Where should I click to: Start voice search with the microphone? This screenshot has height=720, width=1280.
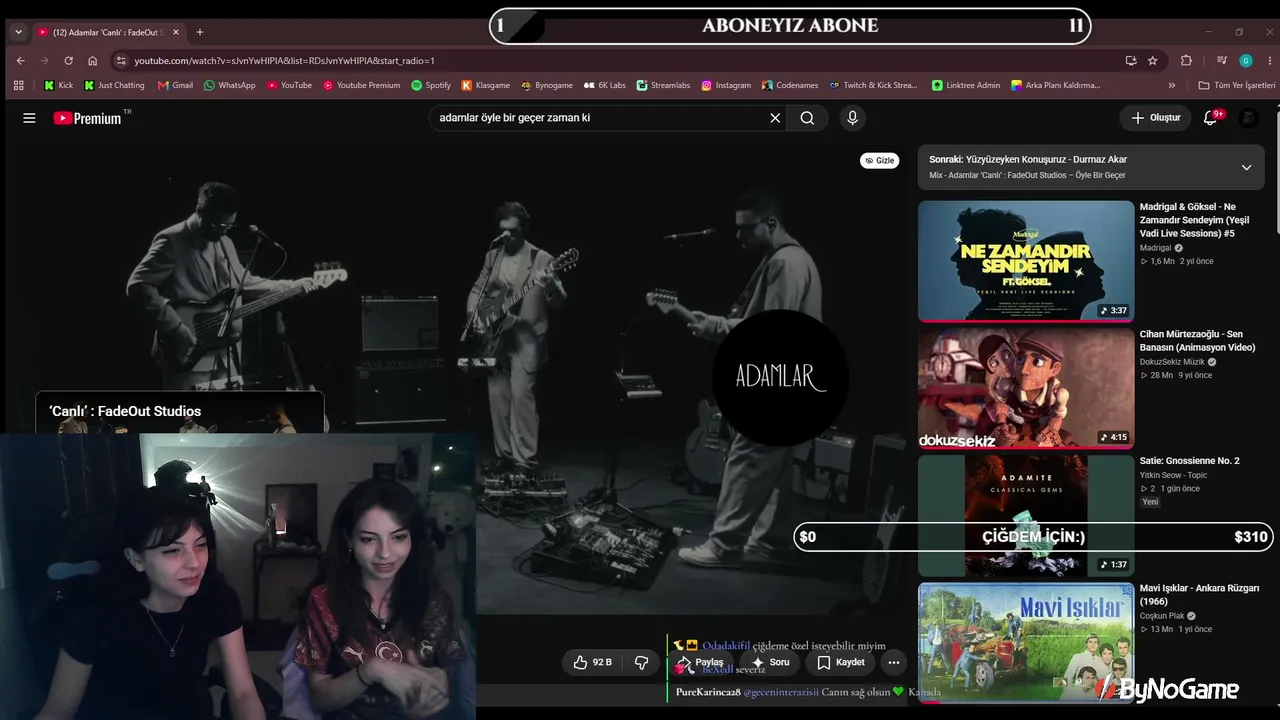click(852, 118)
